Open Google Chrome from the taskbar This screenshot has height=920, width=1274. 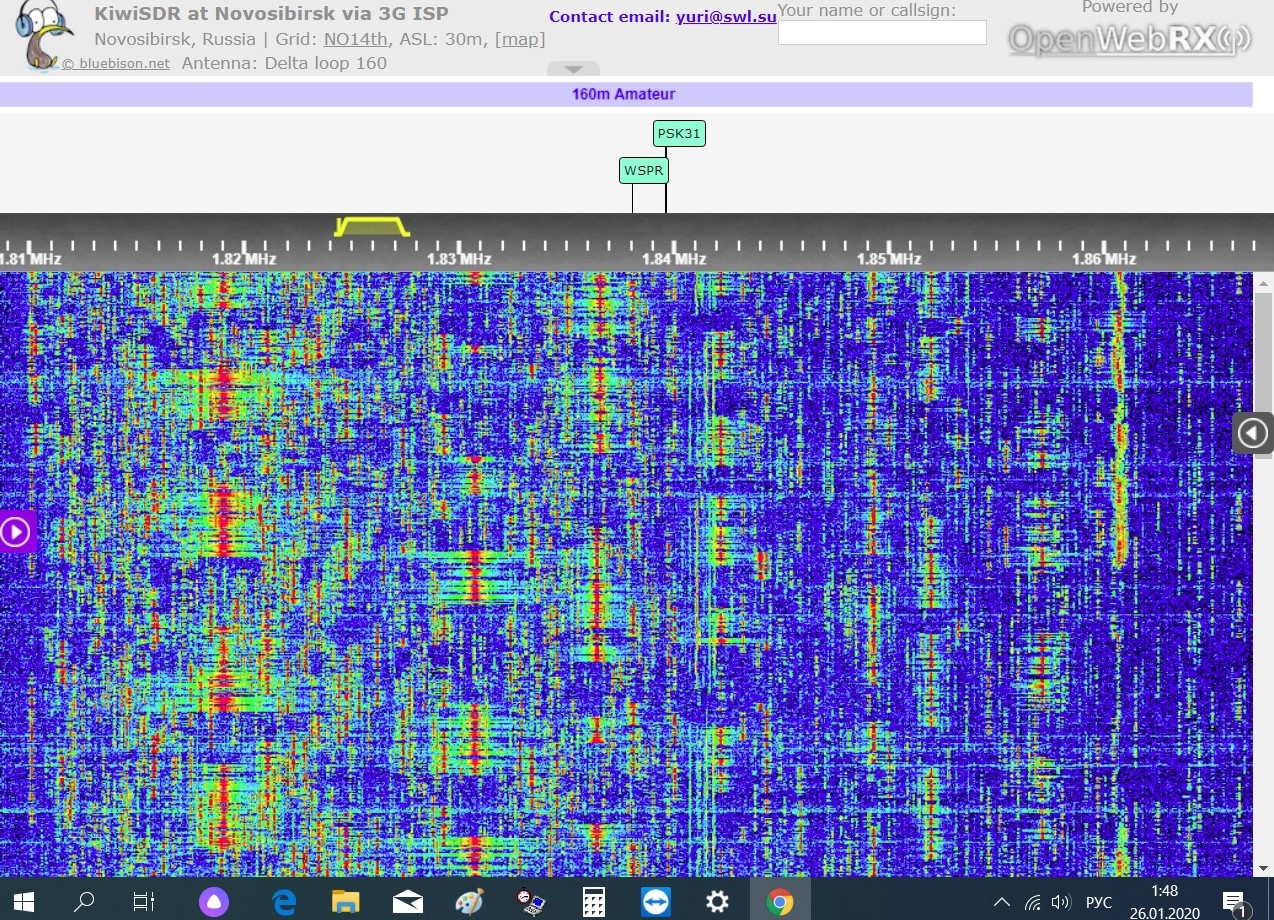[780, 902]
